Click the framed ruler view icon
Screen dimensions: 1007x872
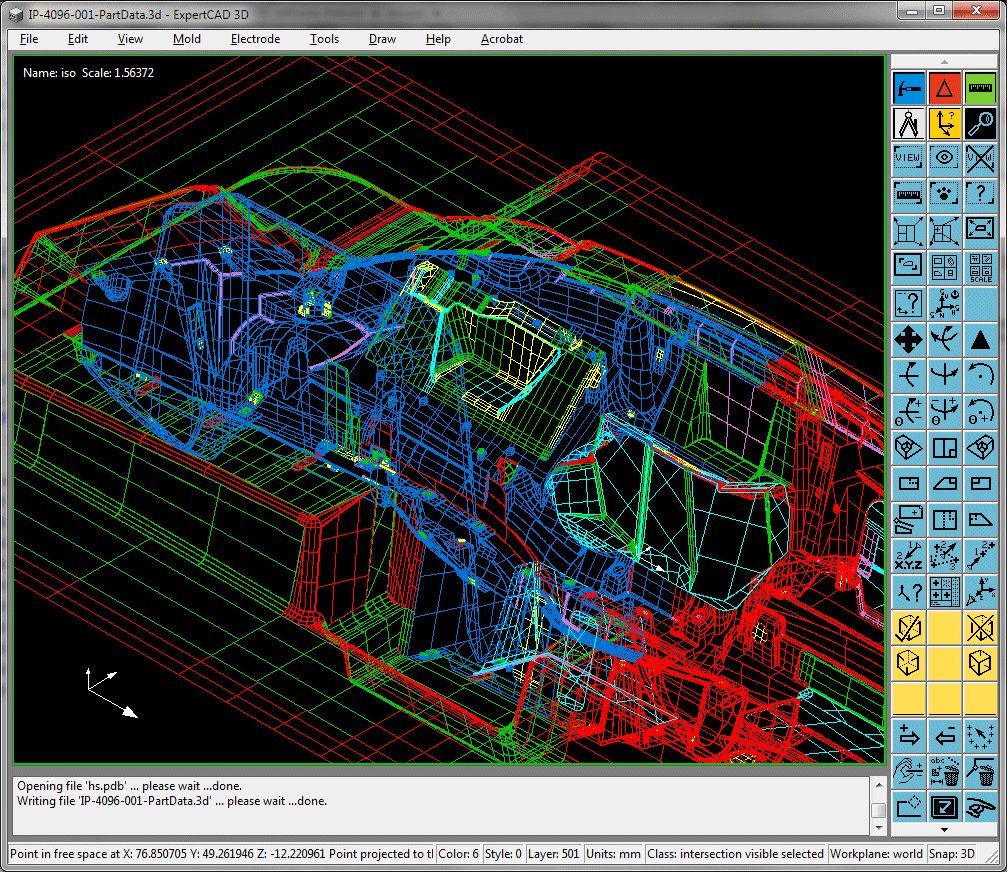pyautogui.click(x=908, y=194)
